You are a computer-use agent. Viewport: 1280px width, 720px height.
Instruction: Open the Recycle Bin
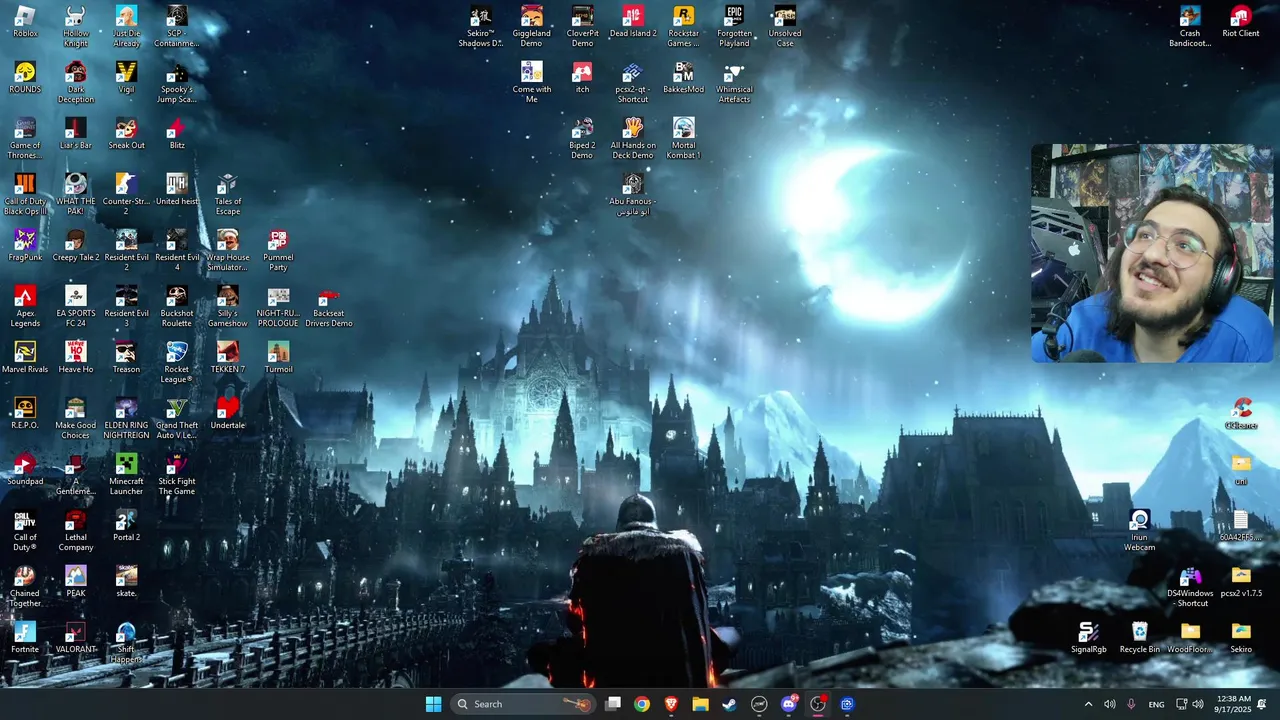(x=1140, y=638)
